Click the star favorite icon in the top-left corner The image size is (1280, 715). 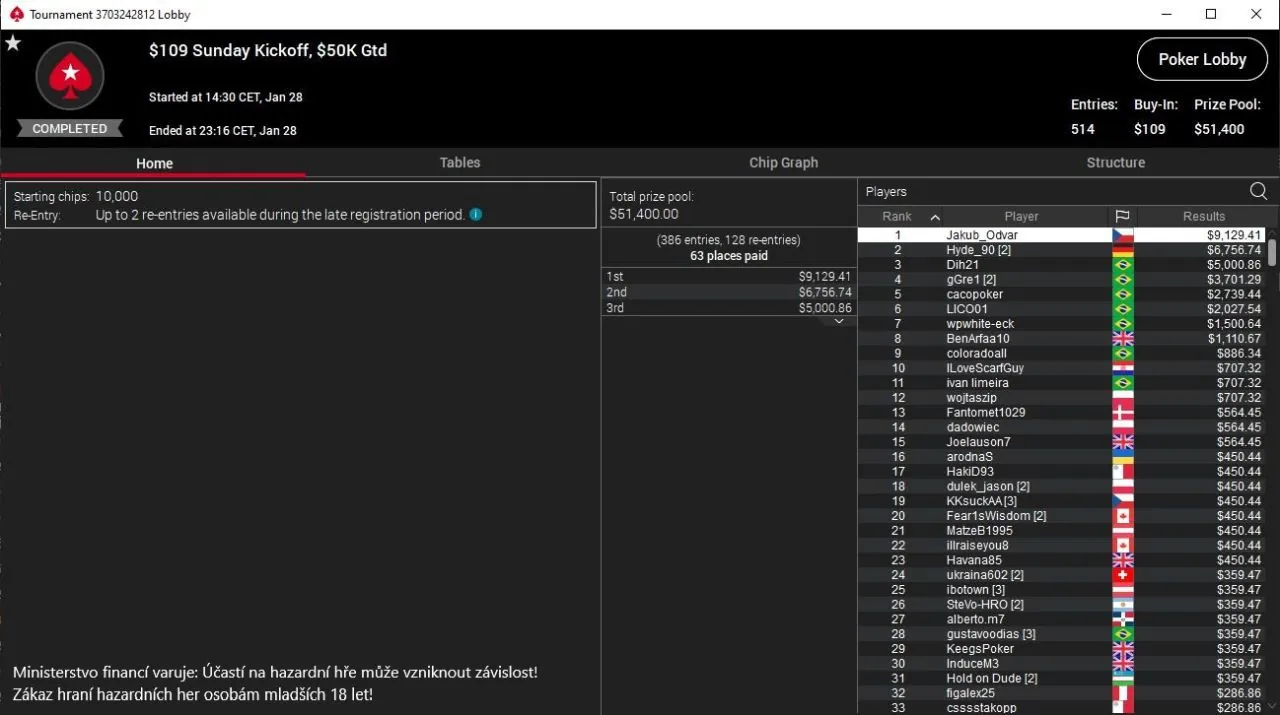tap(12, 42)
